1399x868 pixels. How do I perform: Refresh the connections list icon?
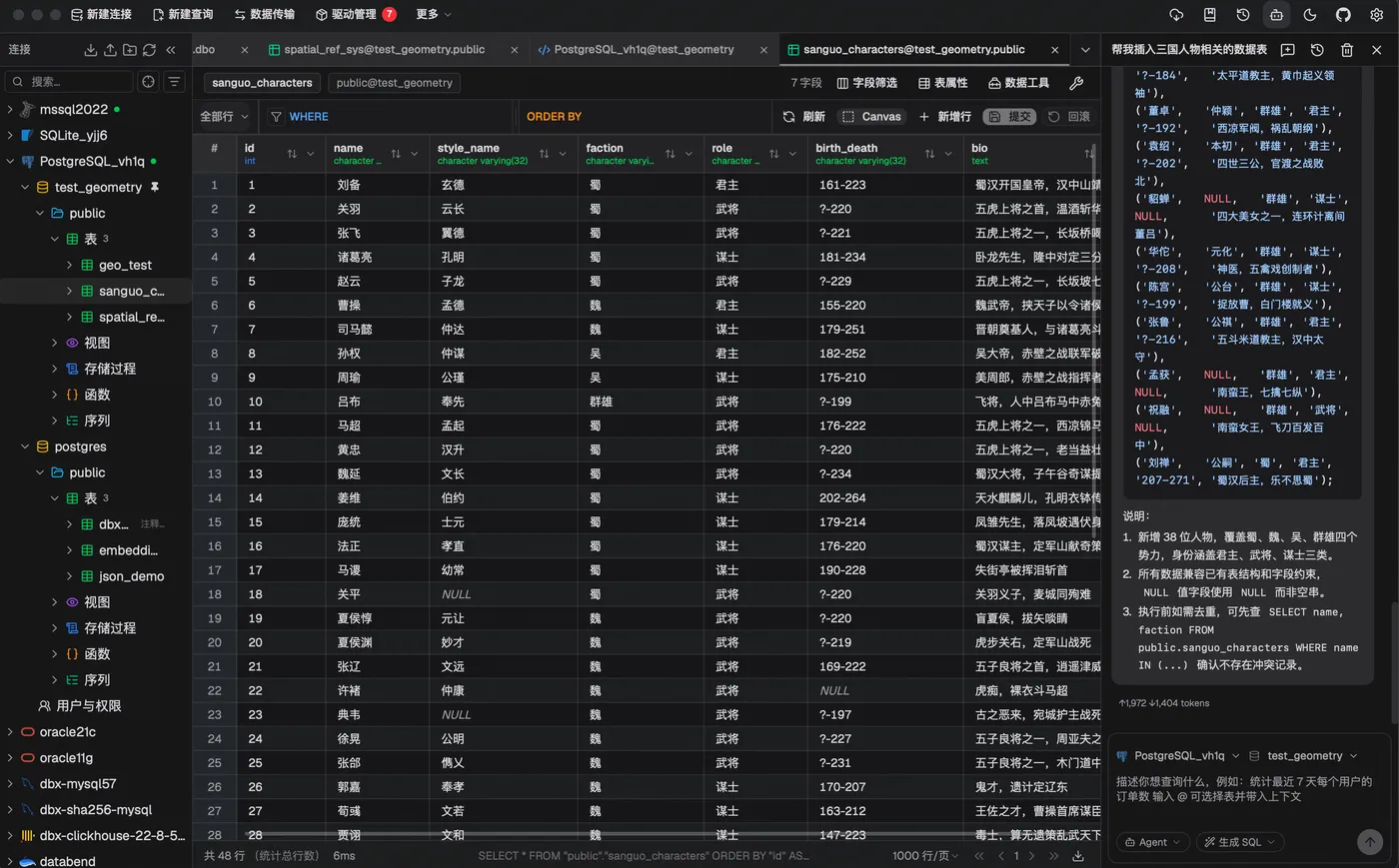click(x=150, y=50)
